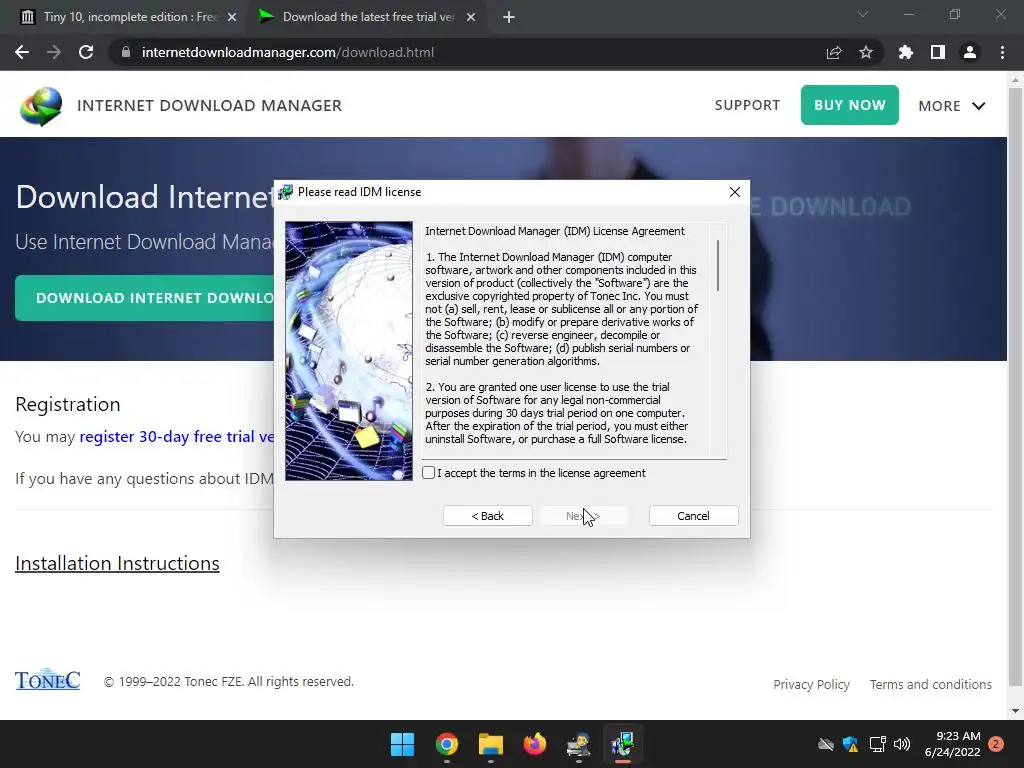Click the Chrome forward arrow

coord(54,52)
